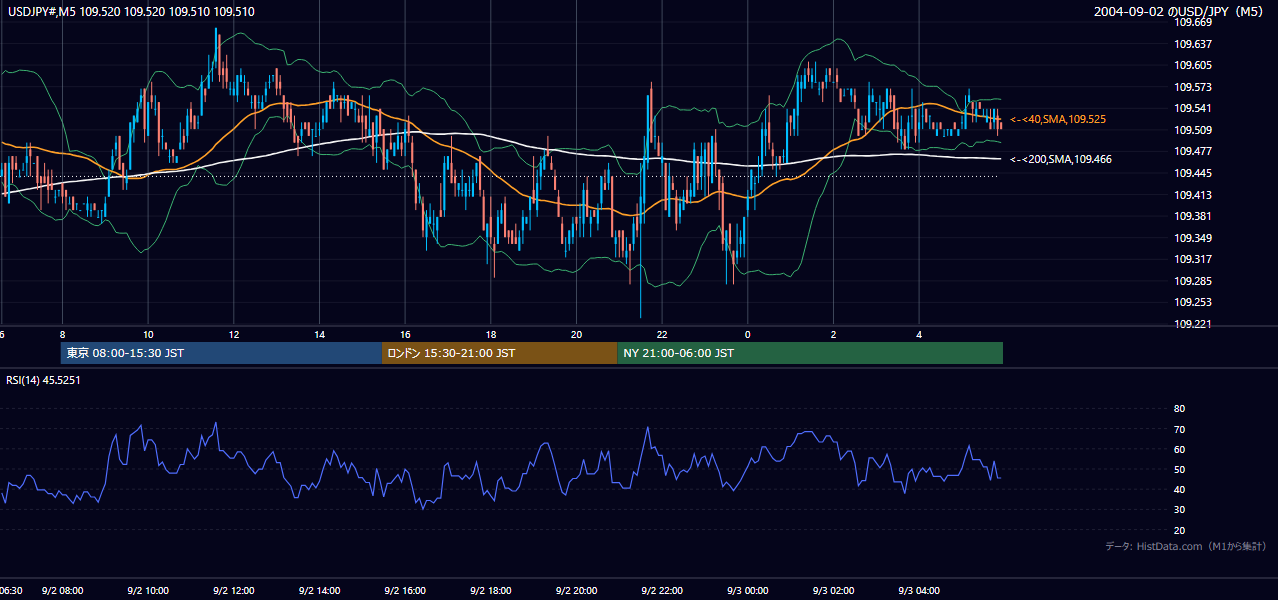This screenshot has height=600, width=1278.
Task: Click price axis value 109.541
Action: [x=1193, y=108]
